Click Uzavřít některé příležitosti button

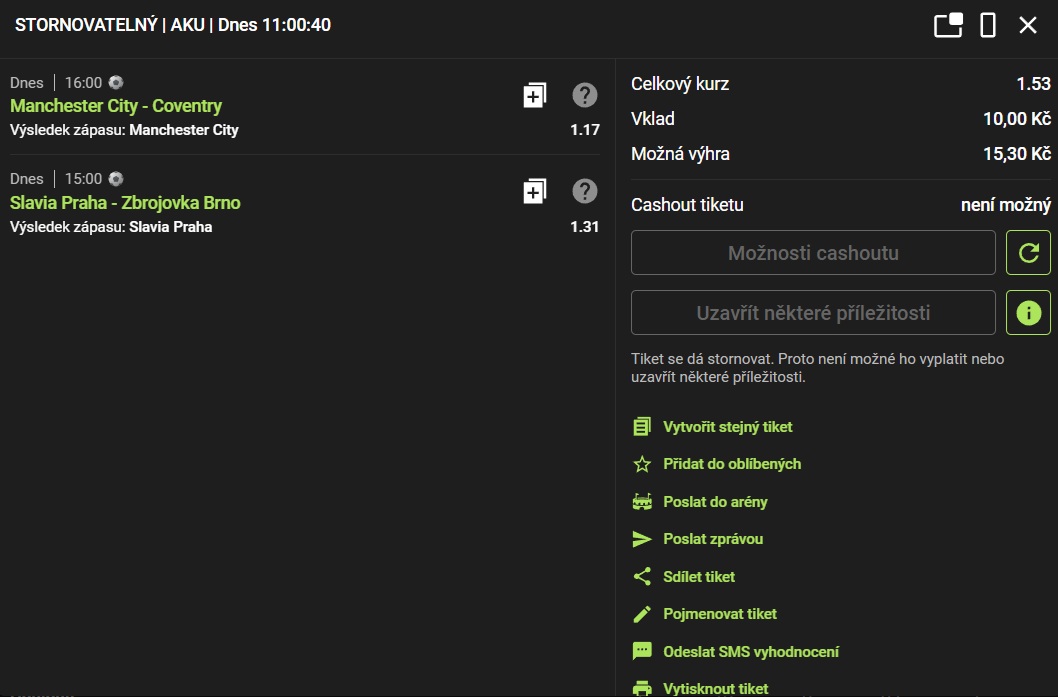(813, 312)
